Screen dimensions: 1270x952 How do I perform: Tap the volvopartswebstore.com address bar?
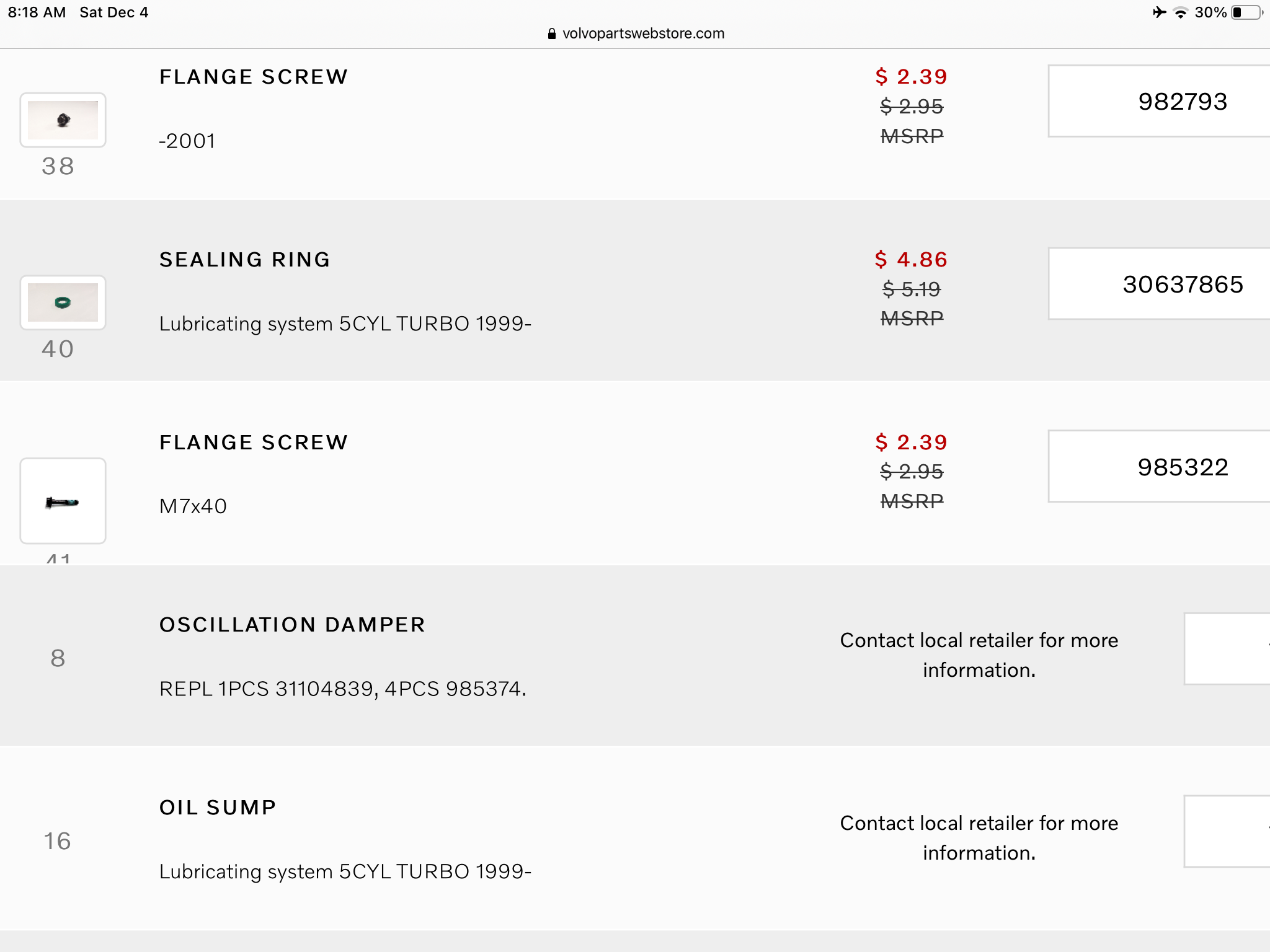(x=643, y=33)
